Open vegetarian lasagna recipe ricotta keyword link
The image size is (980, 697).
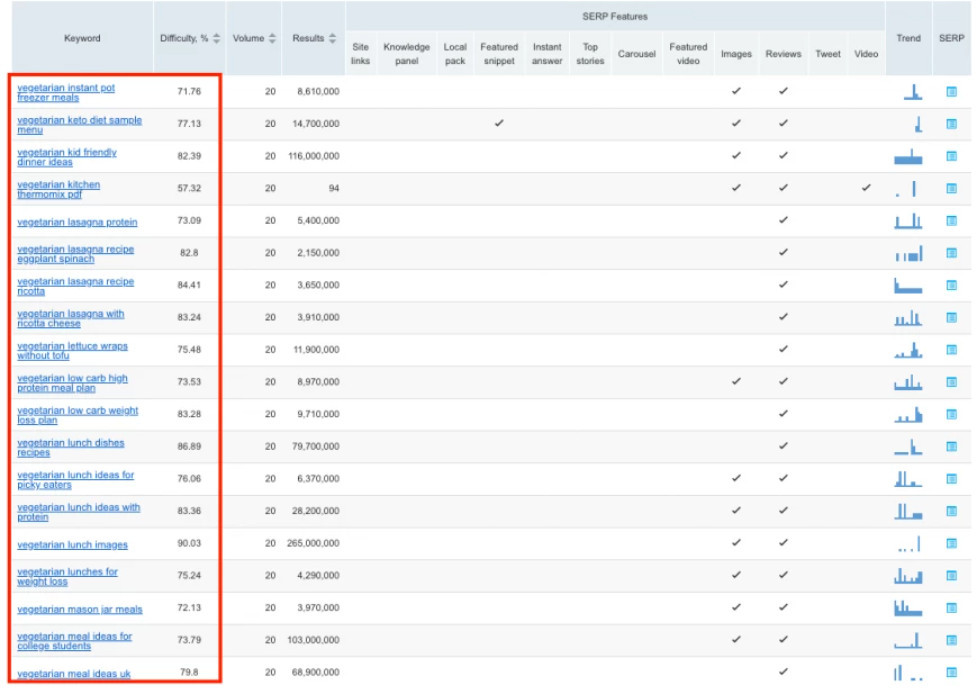pos(74,286)
